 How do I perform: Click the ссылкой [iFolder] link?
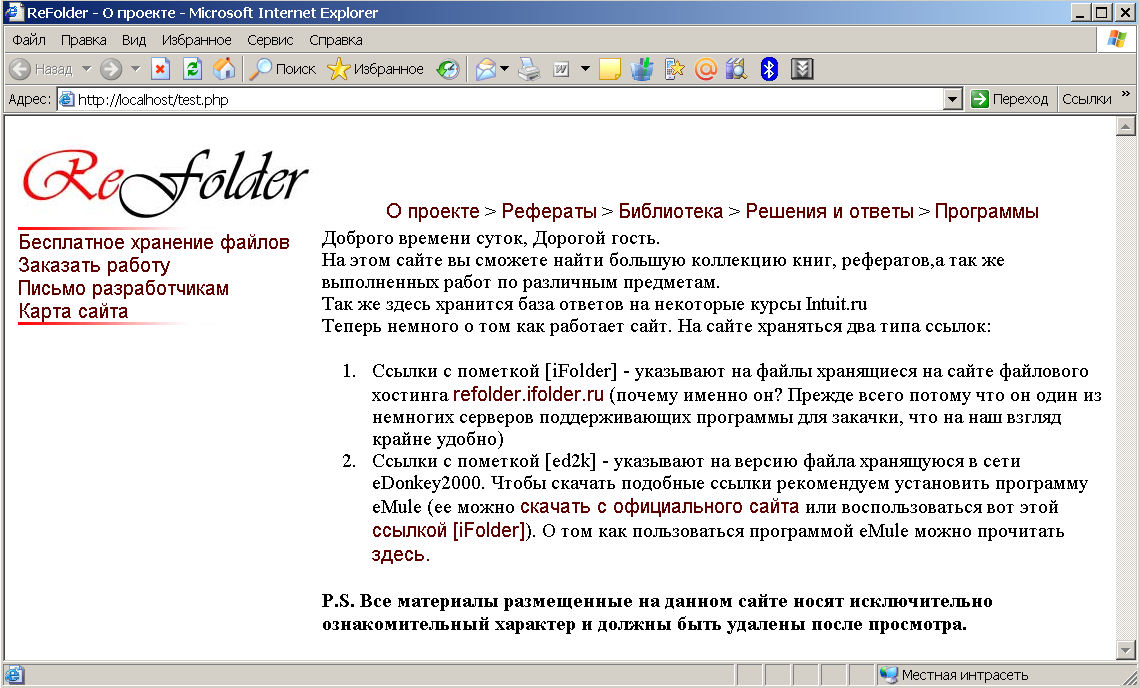point(449,530)
